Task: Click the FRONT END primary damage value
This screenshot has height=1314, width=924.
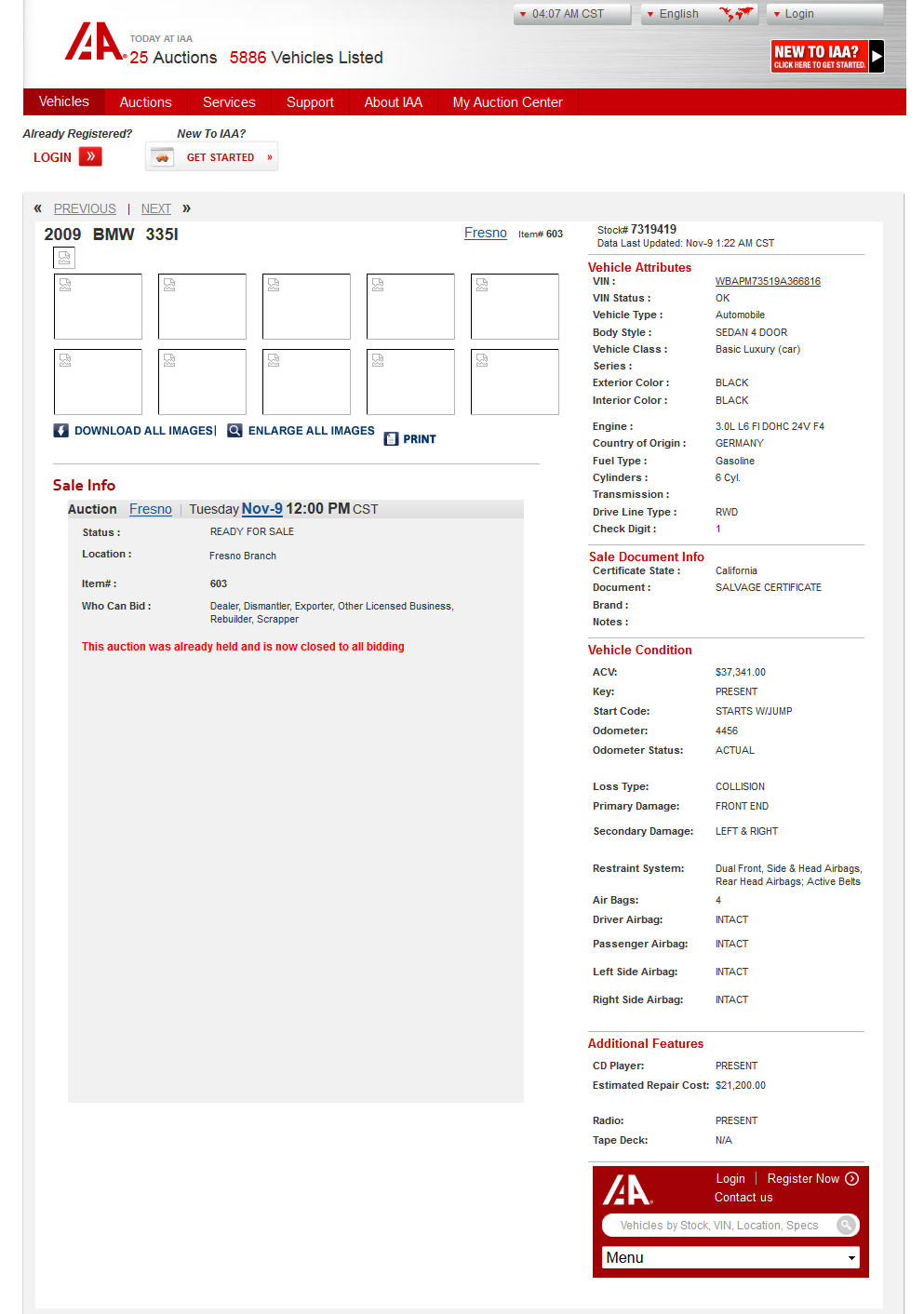Action: click(x=742, y=806)
